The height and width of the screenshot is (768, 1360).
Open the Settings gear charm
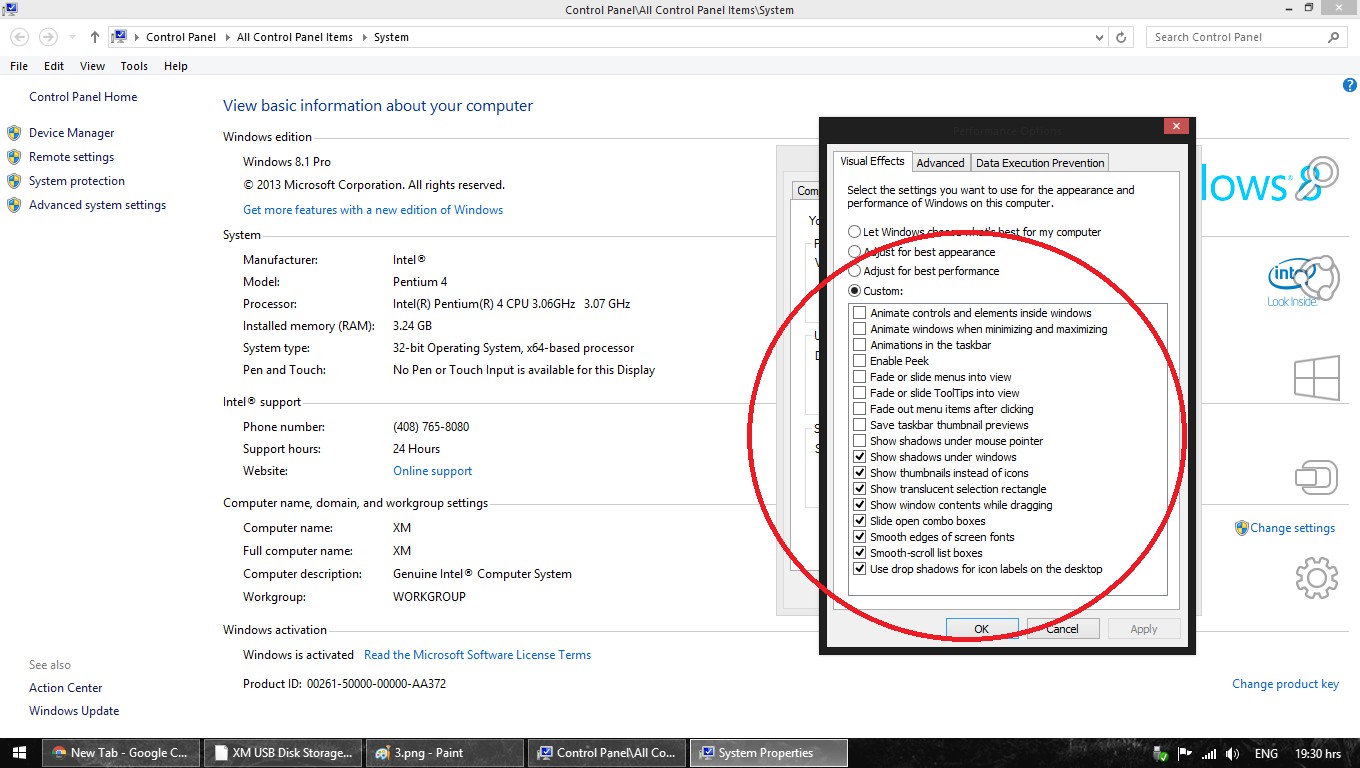(1317, 578)
